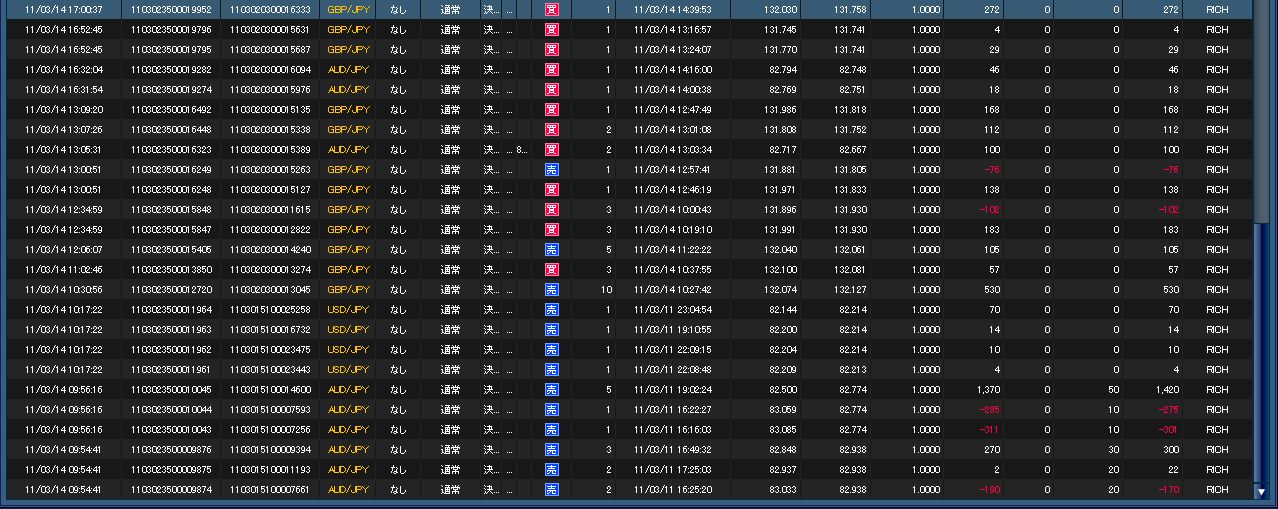Click the price 132.100
1278x509 pixels.
pos(780,270)
